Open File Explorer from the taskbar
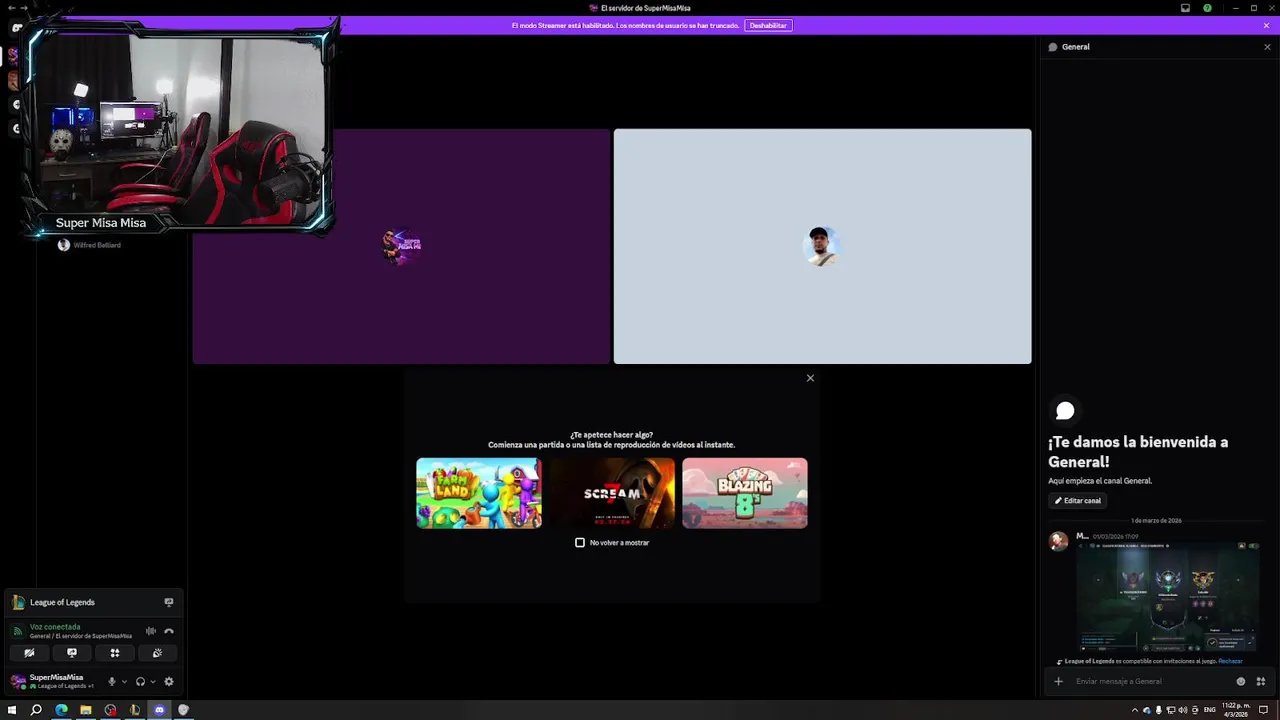 tap(85, 710)
